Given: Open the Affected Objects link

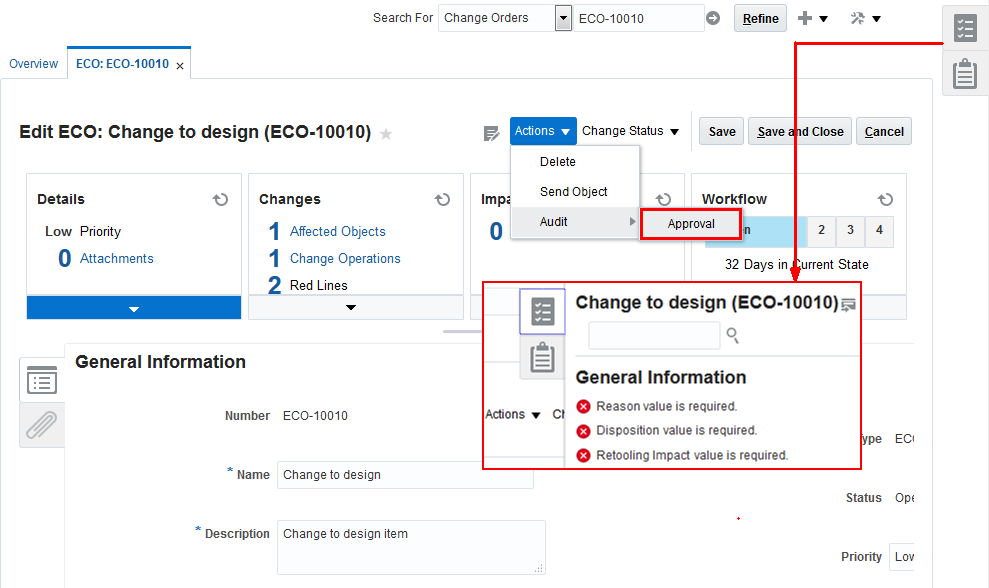Looking at the screenshot, I should pyautogui.click(x=337, y=232).
